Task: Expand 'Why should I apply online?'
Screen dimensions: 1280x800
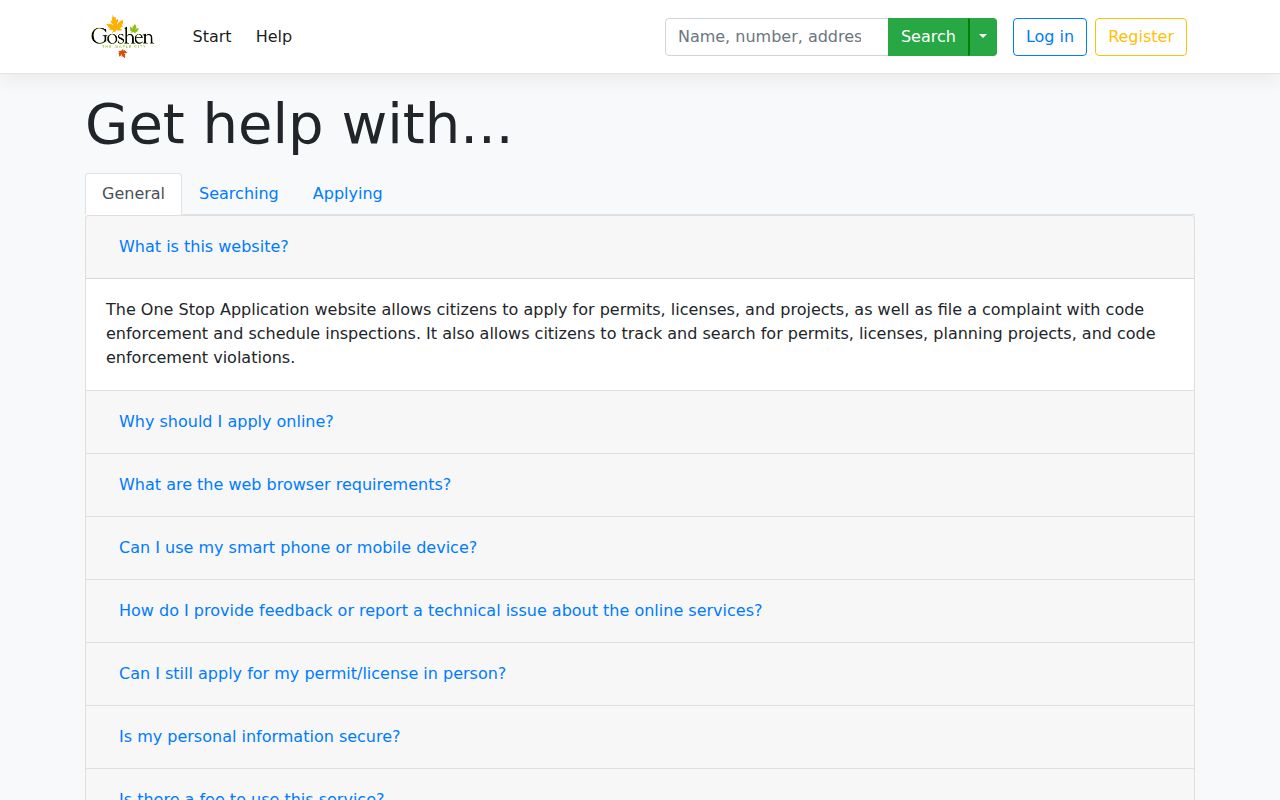Action: click(226, 421)
